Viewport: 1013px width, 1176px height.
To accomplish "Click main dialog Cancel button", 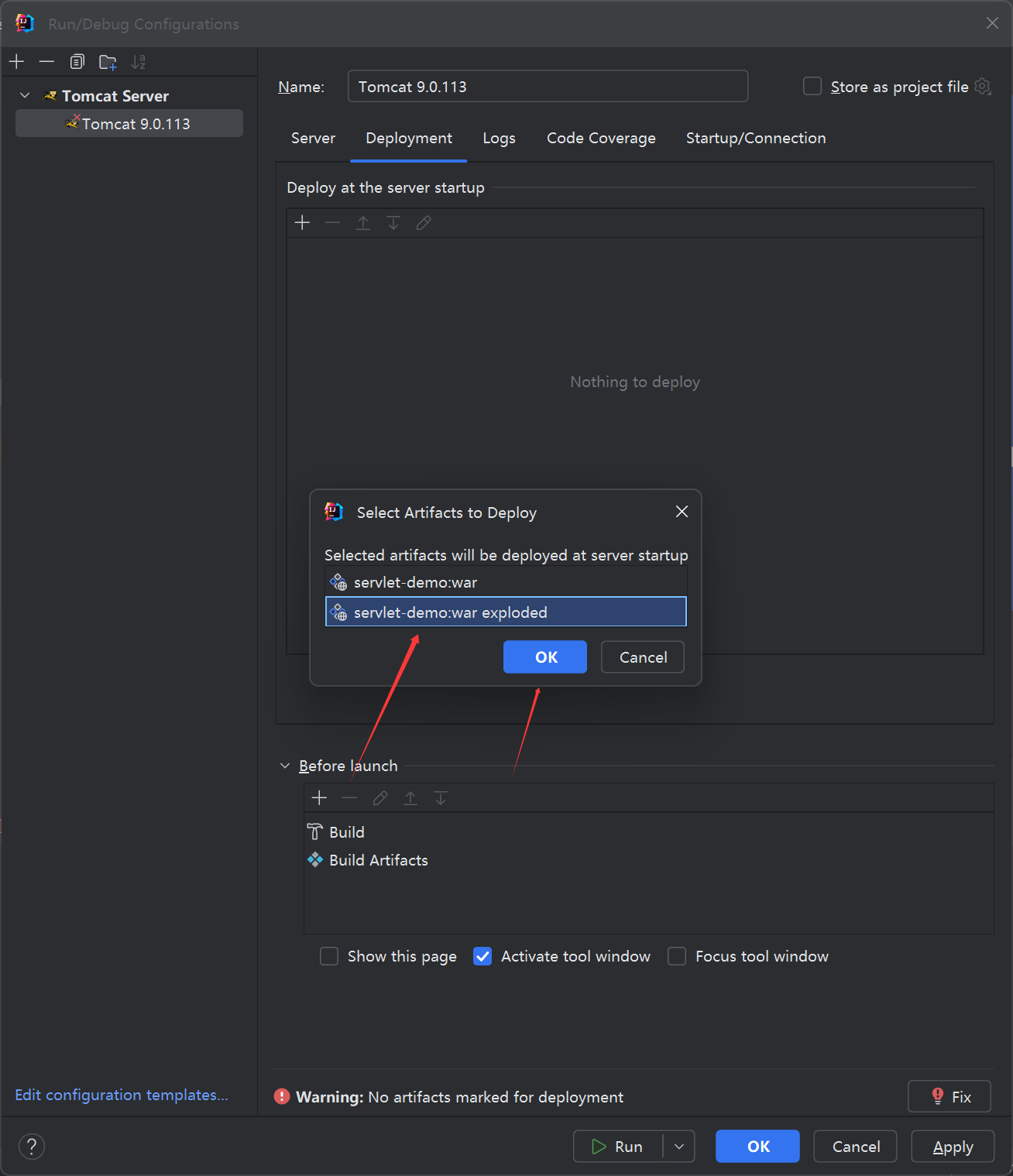I will pyautogui.click(x=856, y=1147).
